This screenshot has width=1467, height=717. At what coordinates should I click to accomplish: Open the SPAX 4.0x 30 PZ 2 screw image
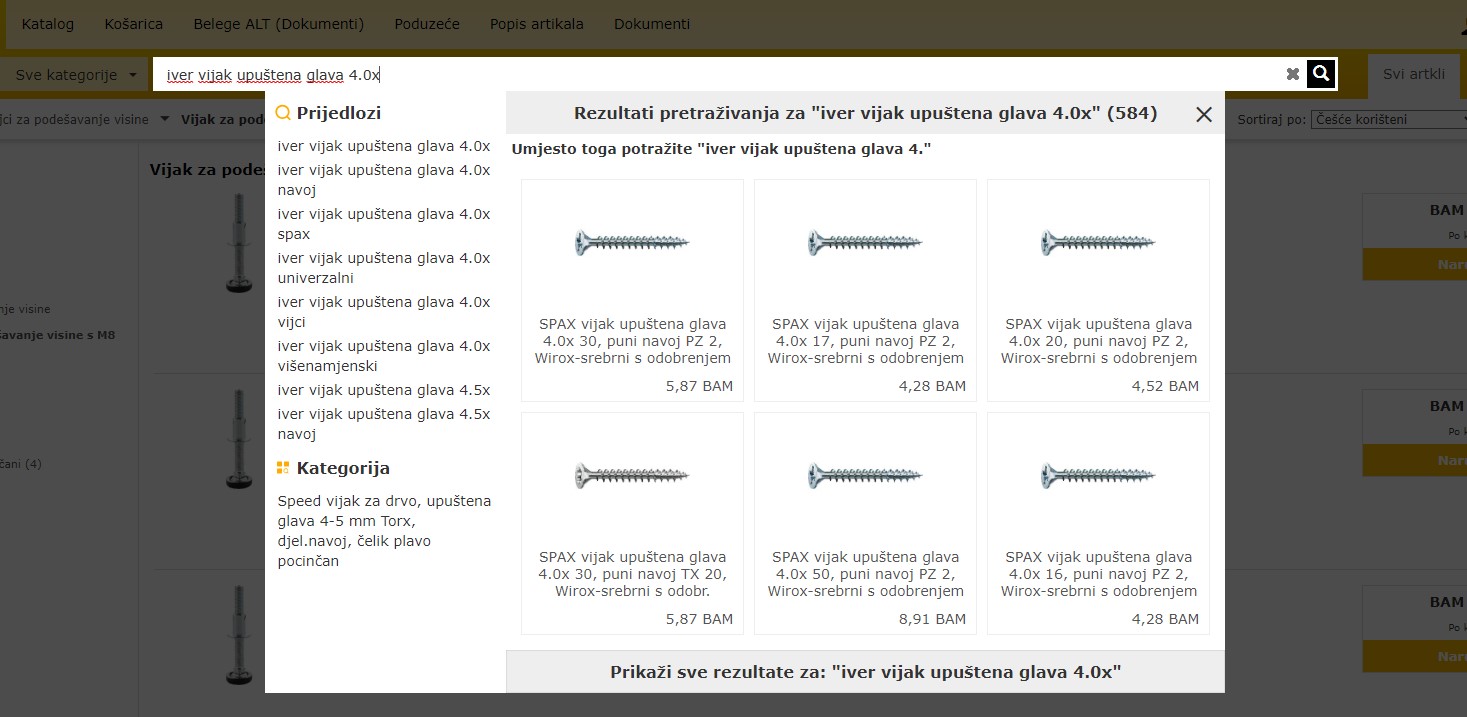click(632, 242)
